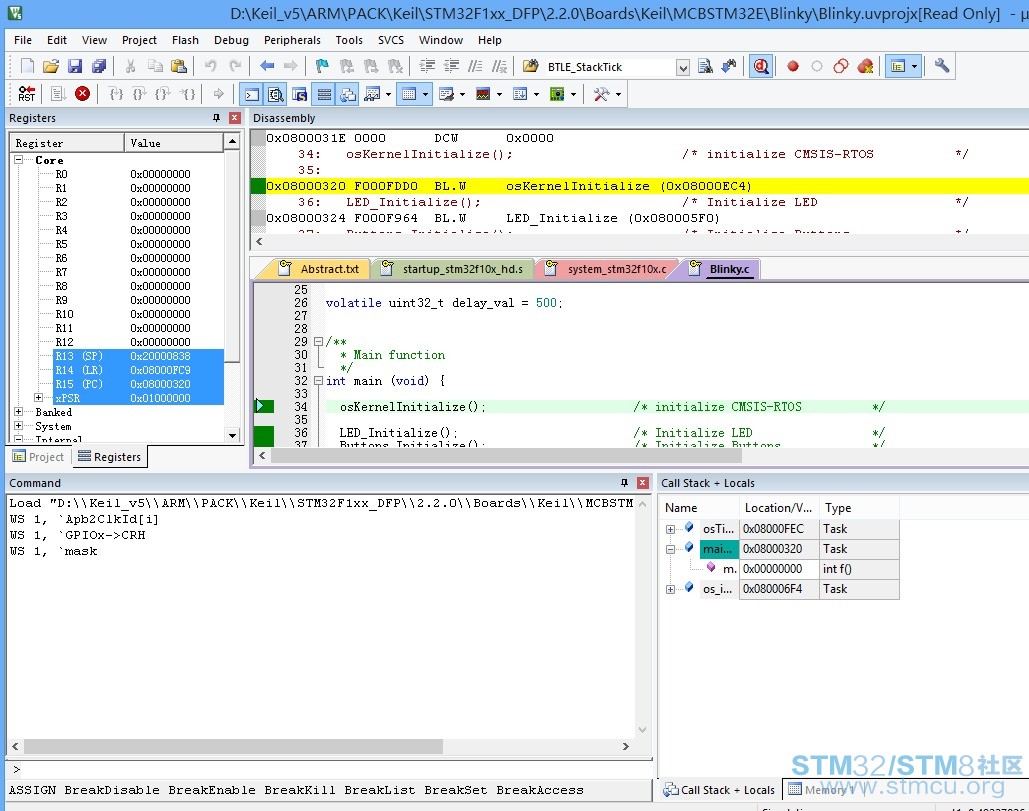This screenshot has width=1029, height=811.
Task: Toggle the Symbols window button
Action: (x=299, y=94)
